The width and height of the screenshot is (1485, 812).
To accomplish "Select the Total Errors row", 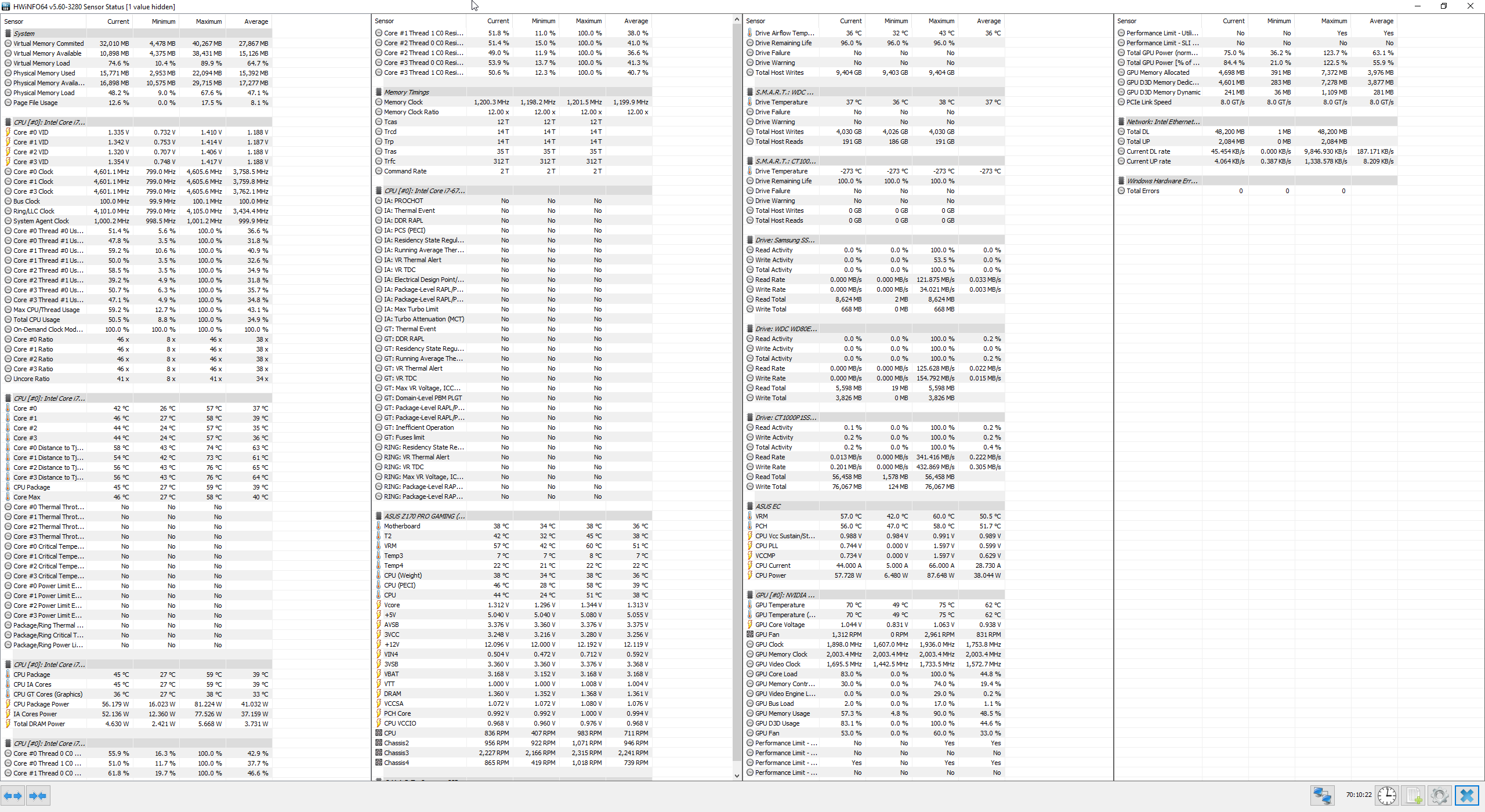I will point(1143,191).
